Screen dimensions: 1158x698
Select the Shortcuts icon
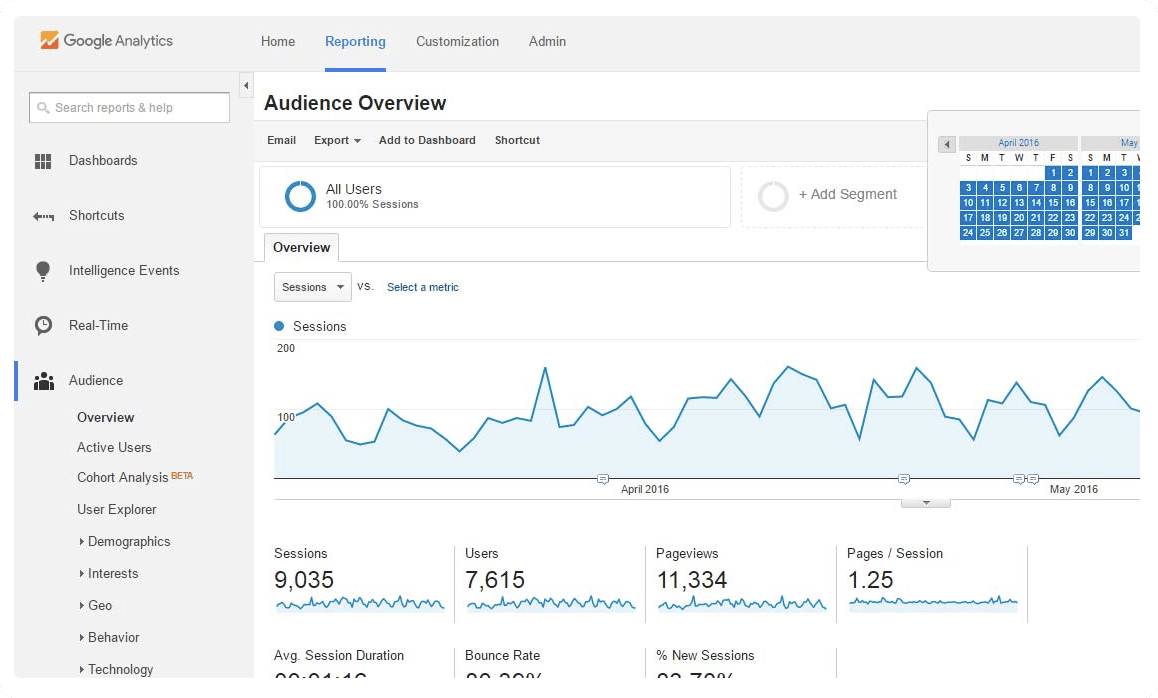pyautogui.click(x=43, y=215)
